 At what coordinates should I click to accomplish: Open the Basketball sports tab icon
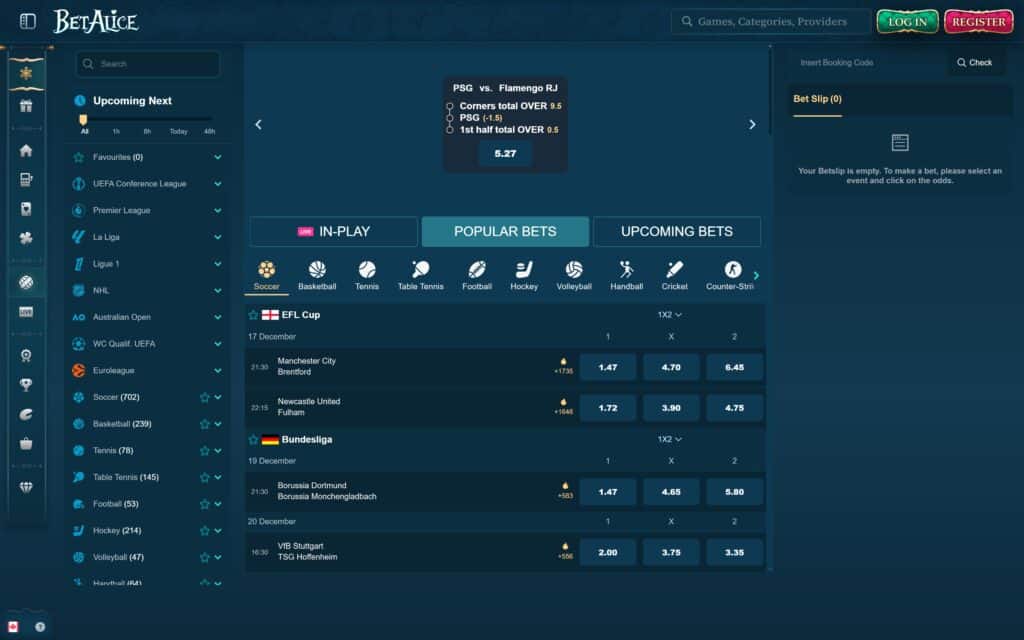point(317,271)
